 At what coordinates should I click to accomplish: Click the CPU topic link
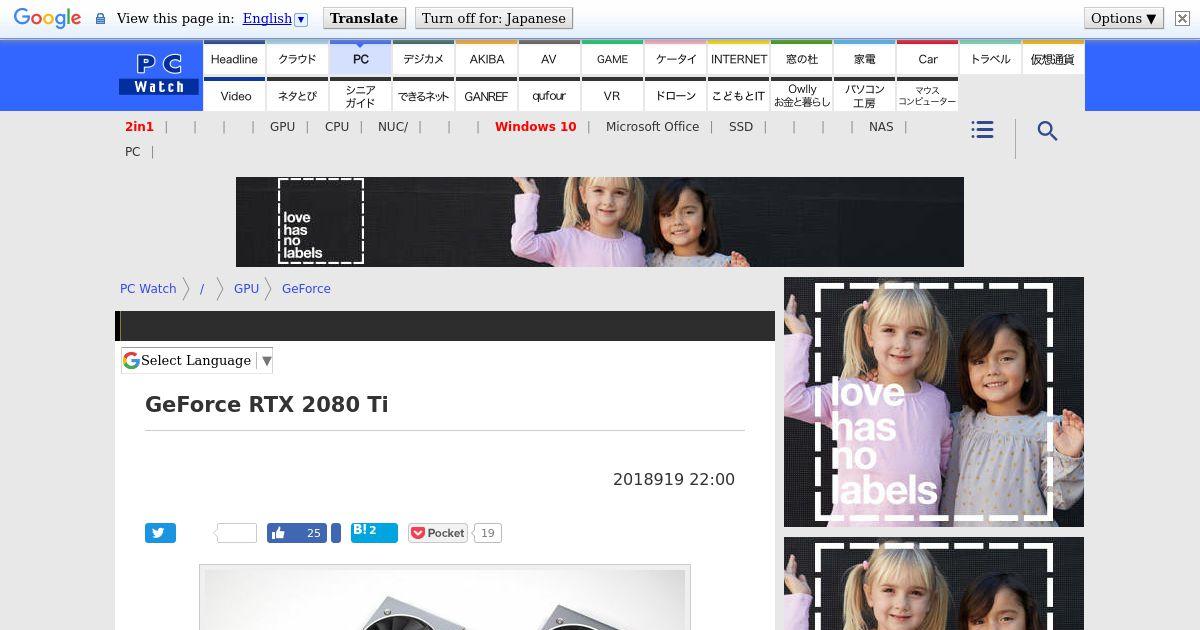337,126
